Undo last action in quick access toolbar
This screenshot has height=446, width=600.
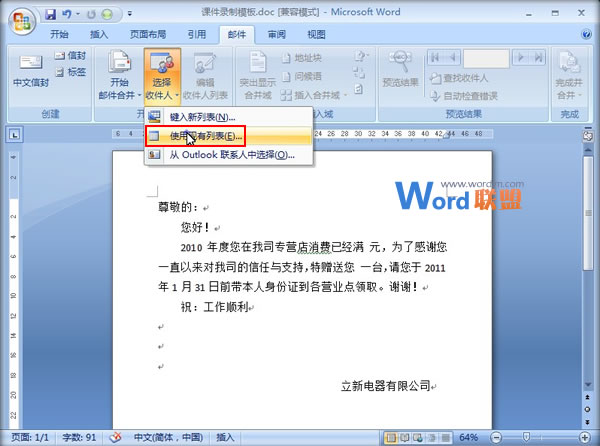[67, 14]
